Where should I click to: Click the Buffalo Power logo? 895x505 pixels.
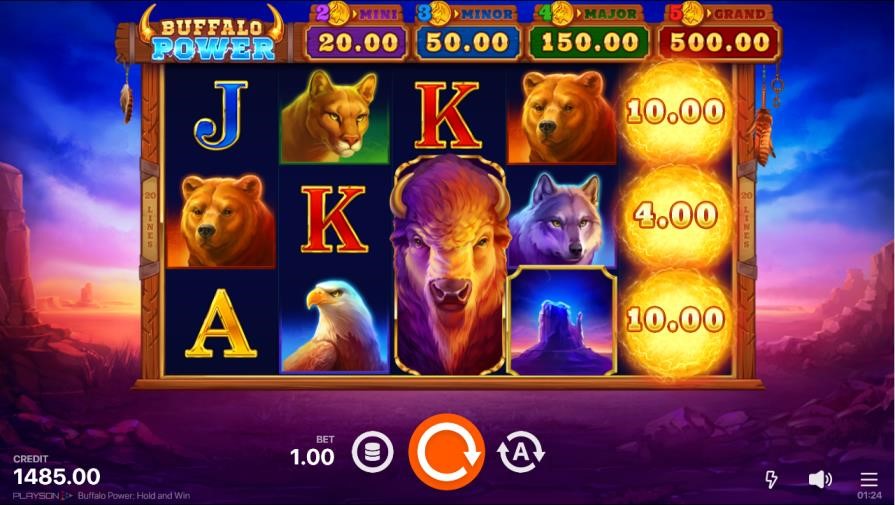212,35
